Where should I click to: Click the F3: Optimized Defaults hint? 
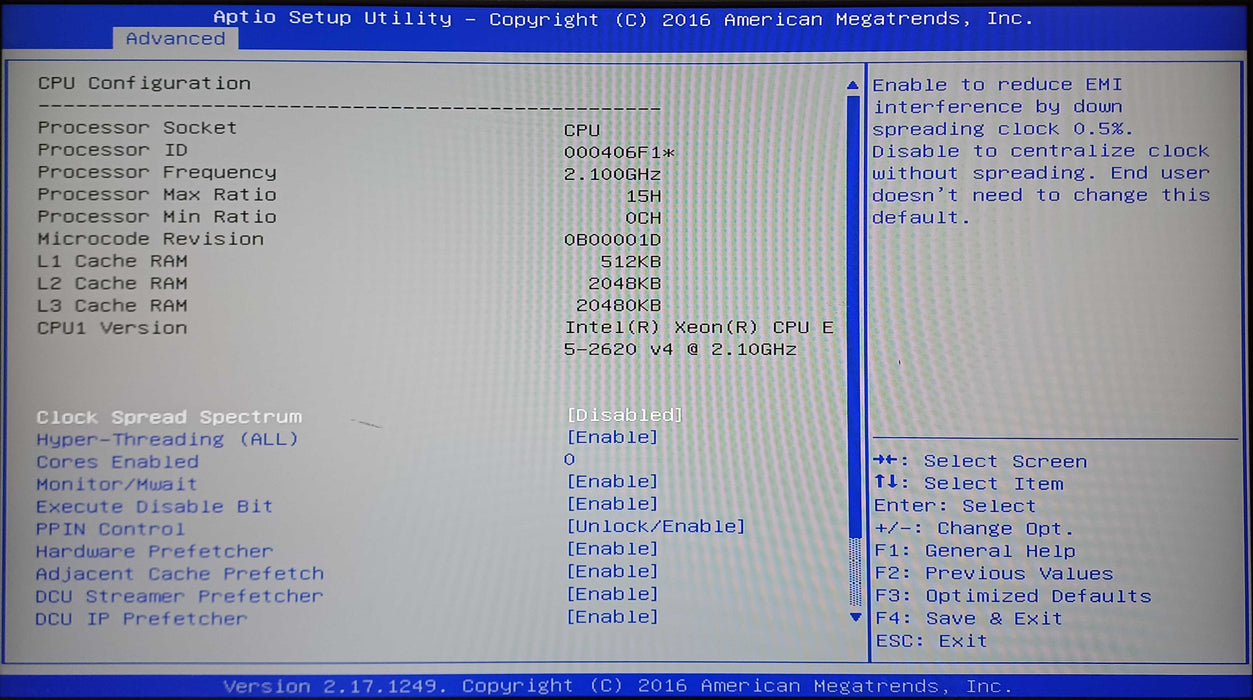pyautogui.click(x=1013, y=596)
